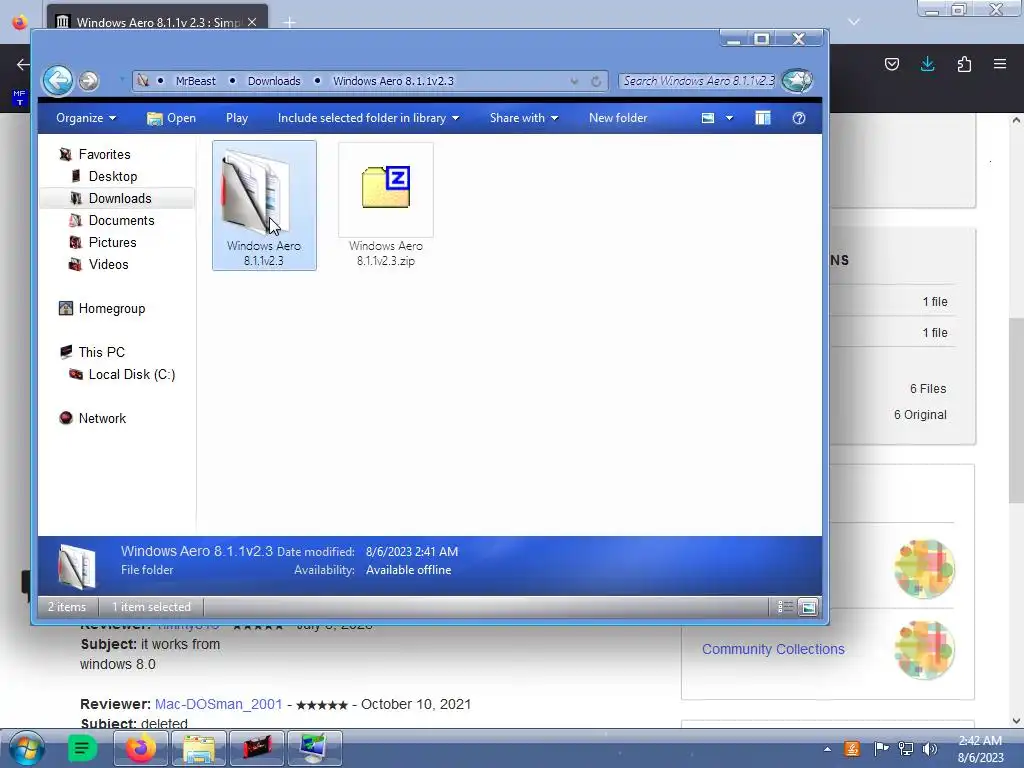
Task: Change view using the view icon button
Action: click(x=708, y=118)
